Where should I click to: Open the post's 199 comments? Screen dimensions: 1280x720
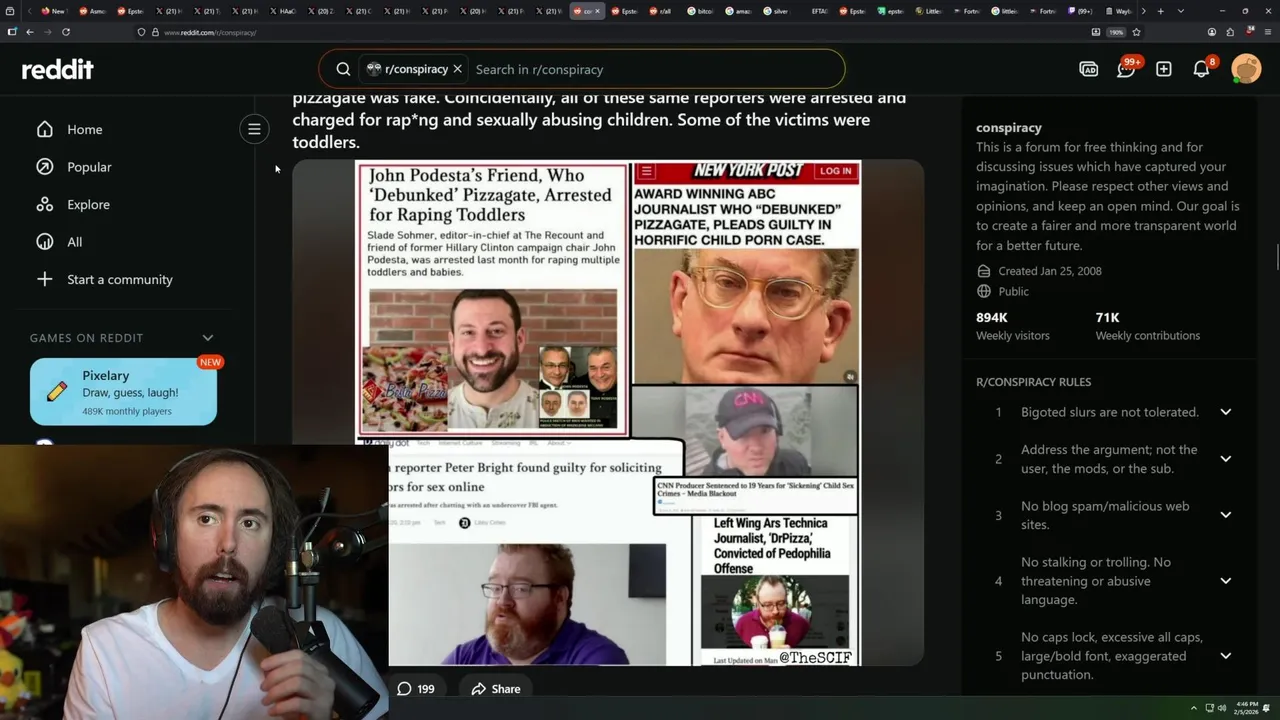(x=416, y=689)
